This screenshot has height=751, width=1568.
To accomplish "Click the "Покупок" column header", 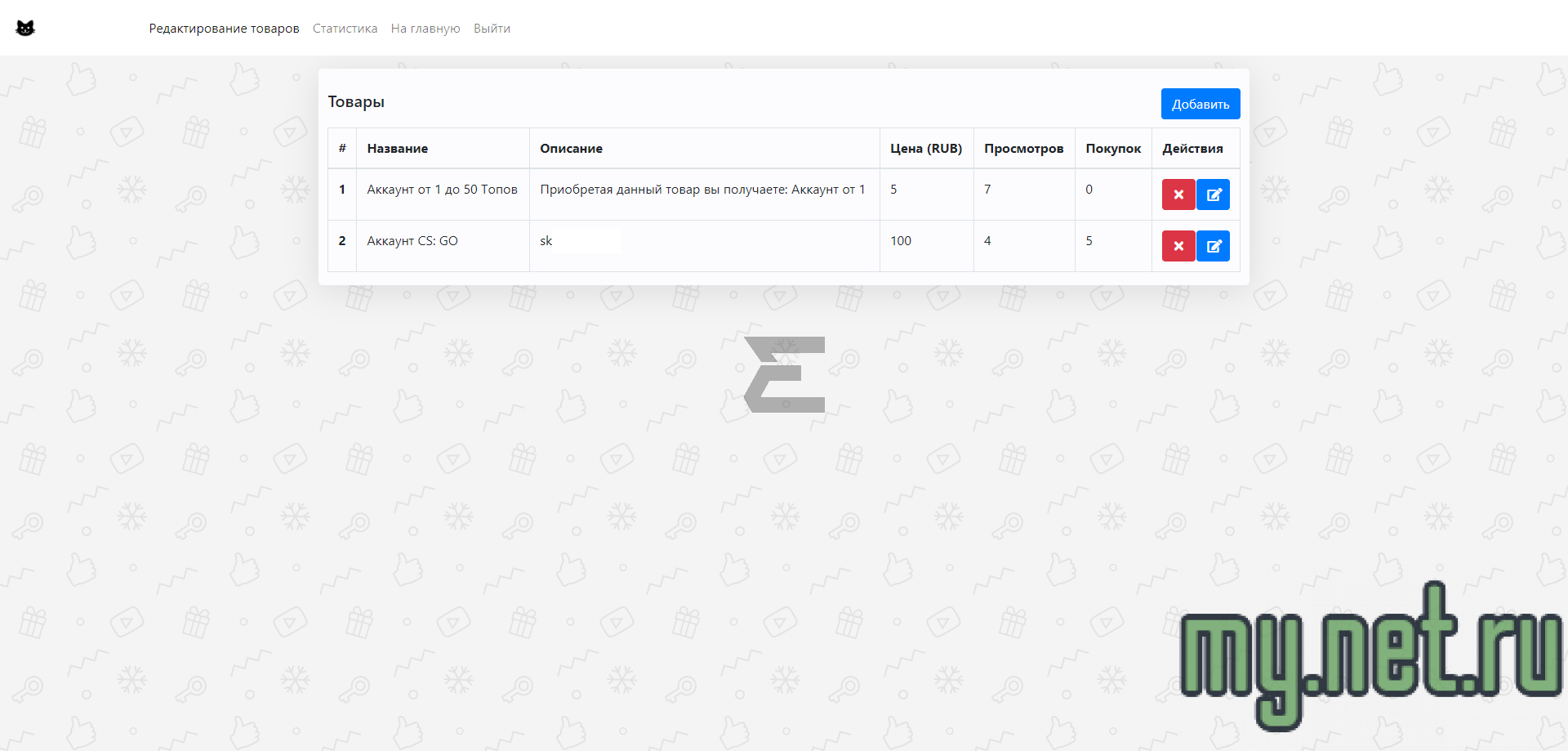I will pos(1112,149).
